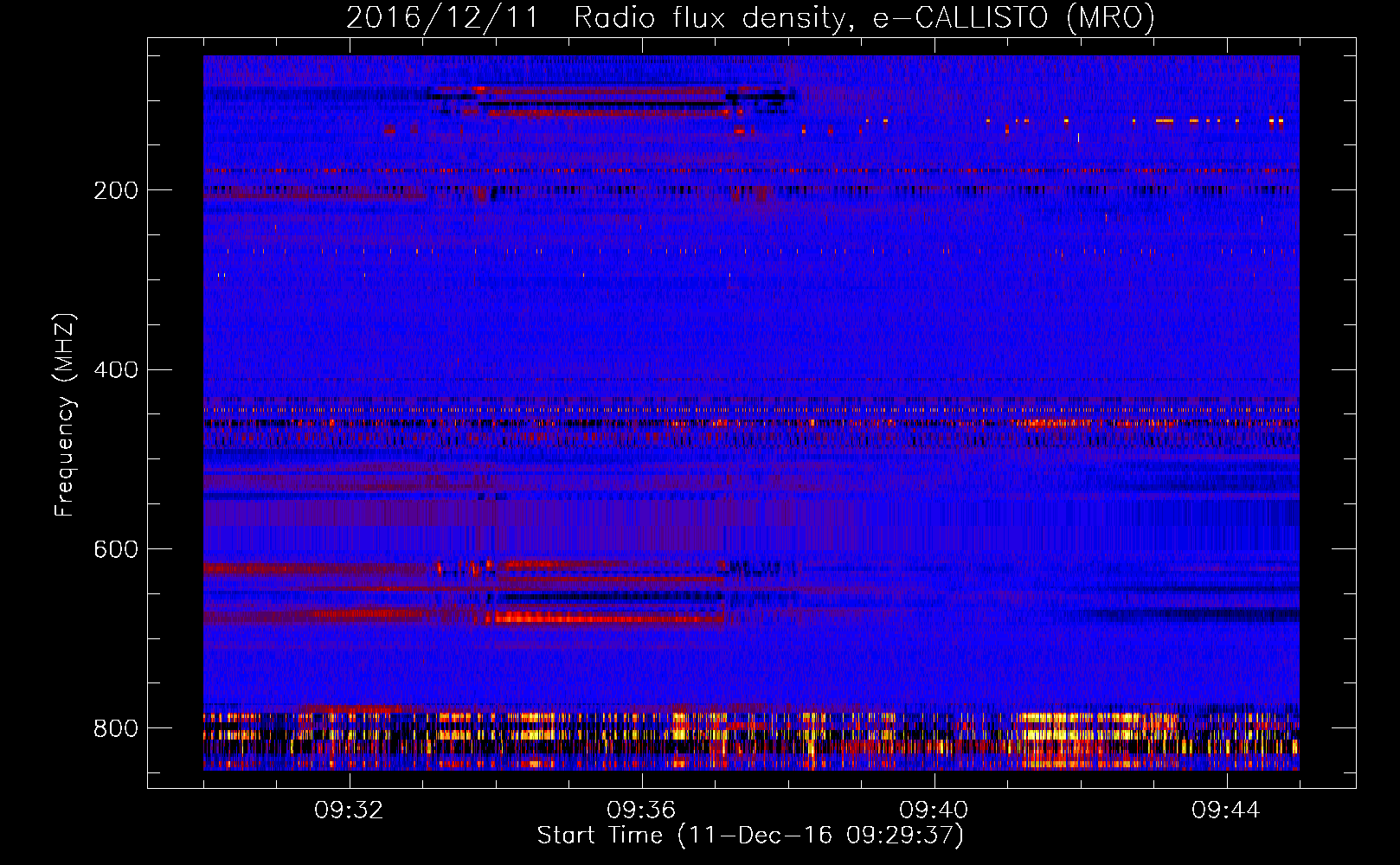Click the 200 frequency tick label
1400x865 pixels.
[x=116, y=190]
